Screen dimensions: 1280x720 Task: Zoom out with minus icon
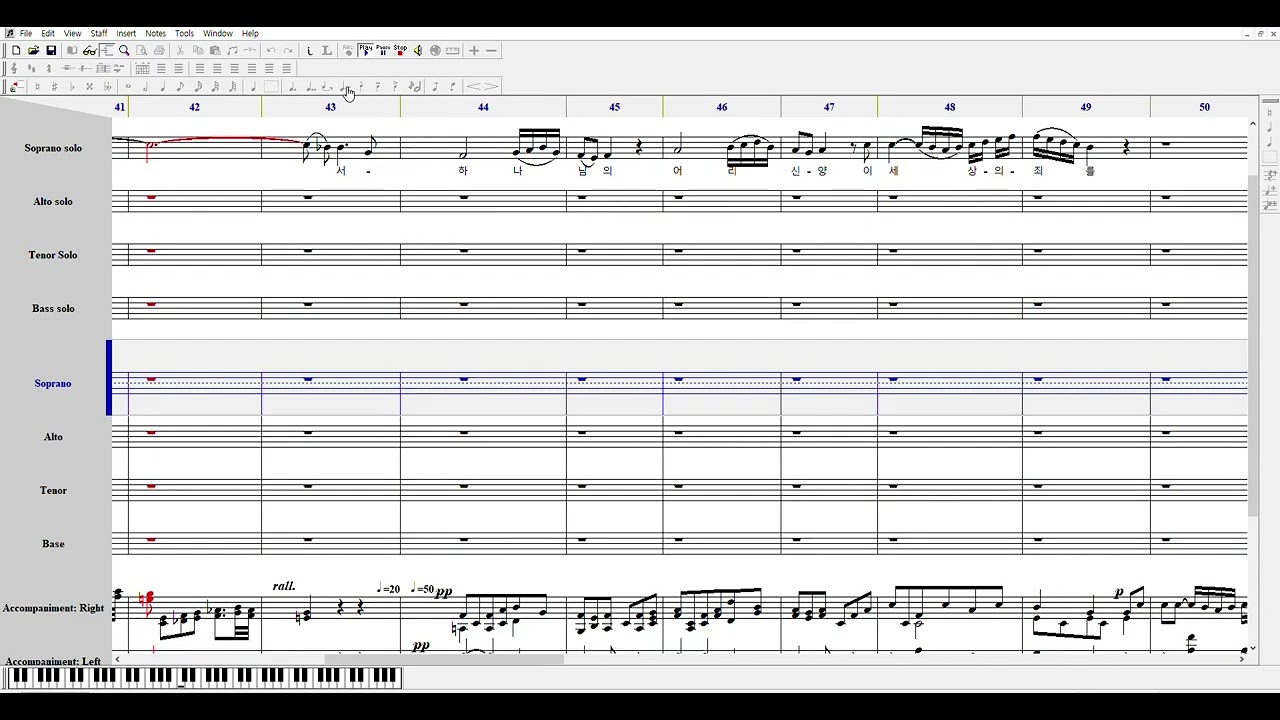(491, 50)
